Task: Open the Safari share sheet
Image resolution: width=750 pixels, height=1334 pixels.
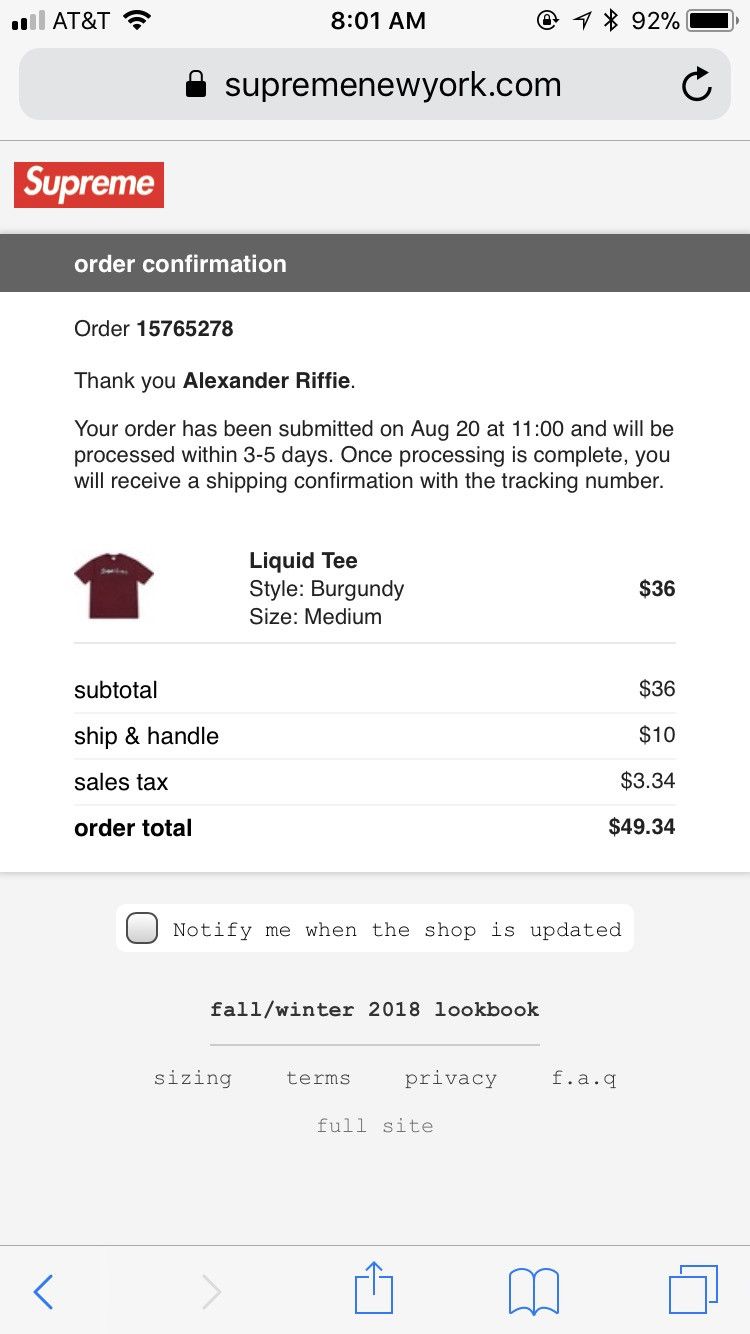Action: pyautogui.click(x=374, y=1288)
